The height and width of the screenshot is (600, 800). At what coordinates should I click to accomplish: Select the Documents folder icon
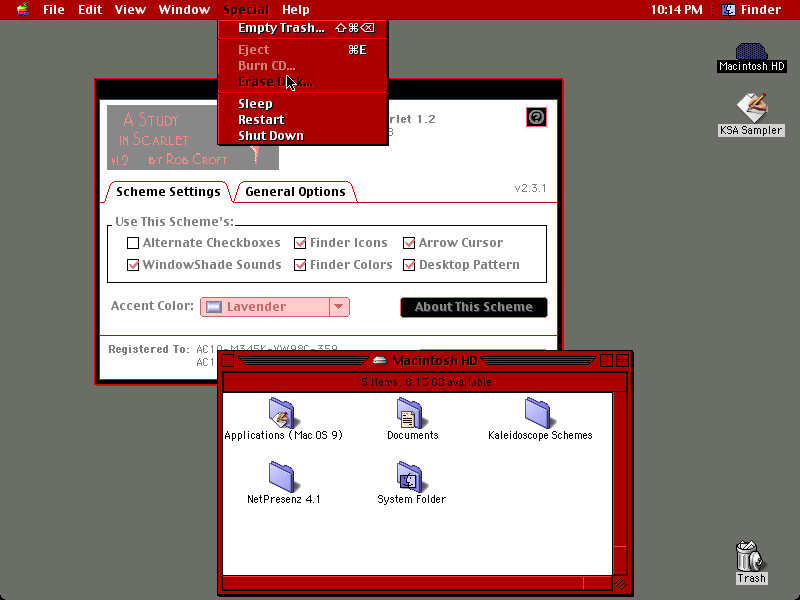412,419
